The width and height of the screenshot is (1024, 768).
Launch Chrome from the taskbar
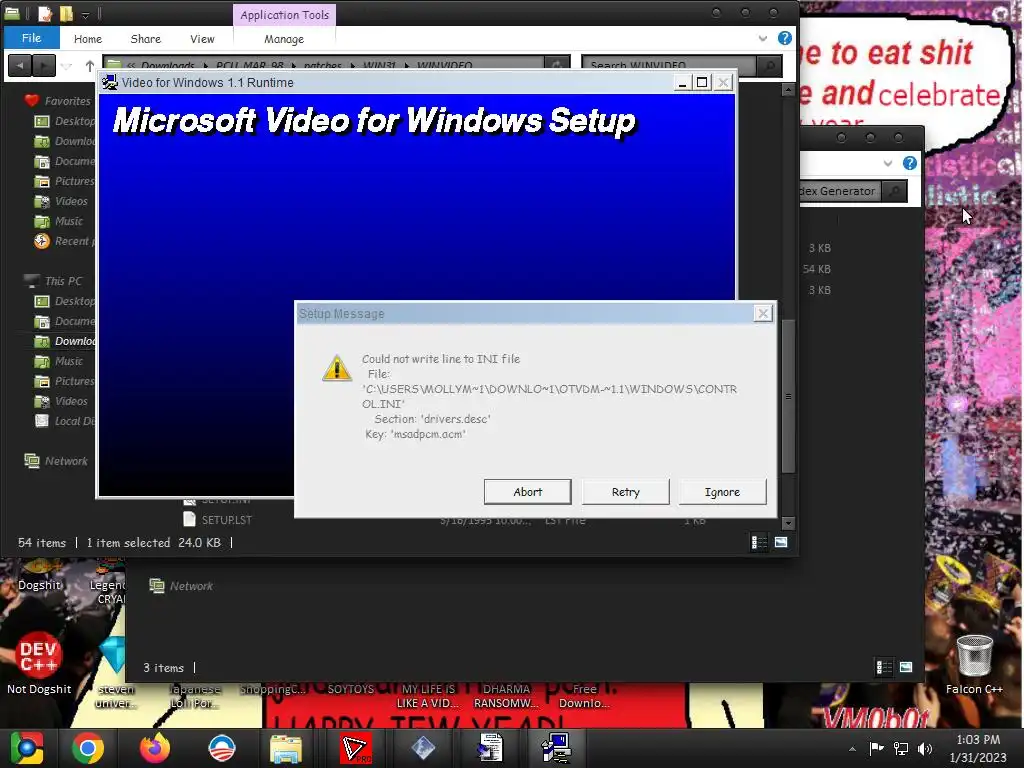tap(88, 748)
